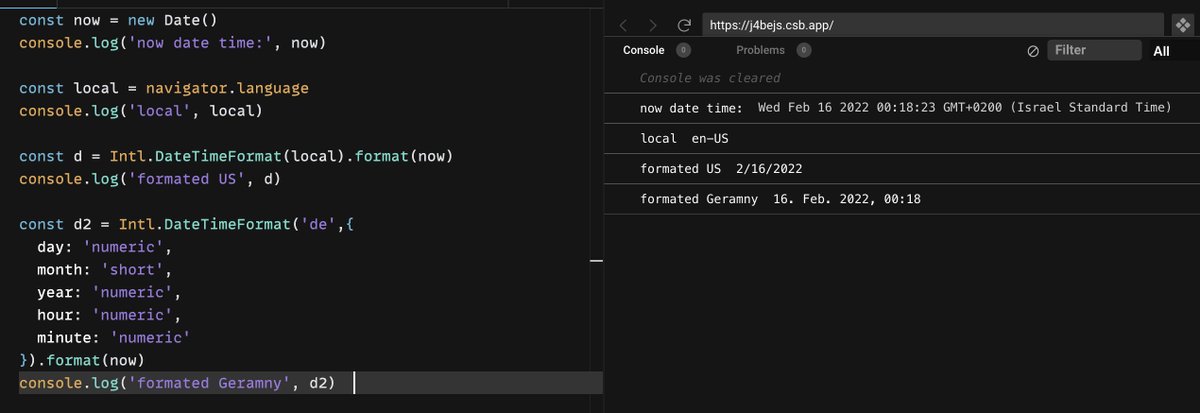Refresh the preview page
Viewport: 1200px width, 413px height.
click(x=684, y=25)
